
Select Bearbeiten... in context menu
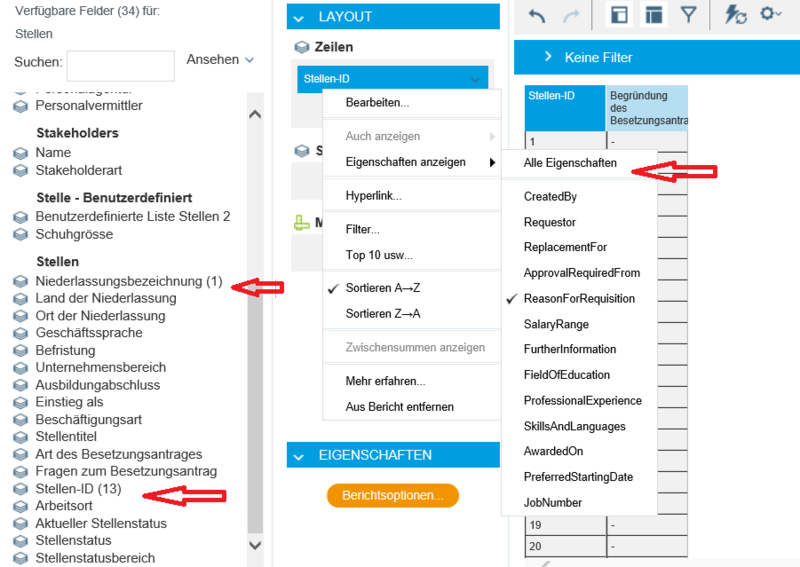tap(377, 103)
